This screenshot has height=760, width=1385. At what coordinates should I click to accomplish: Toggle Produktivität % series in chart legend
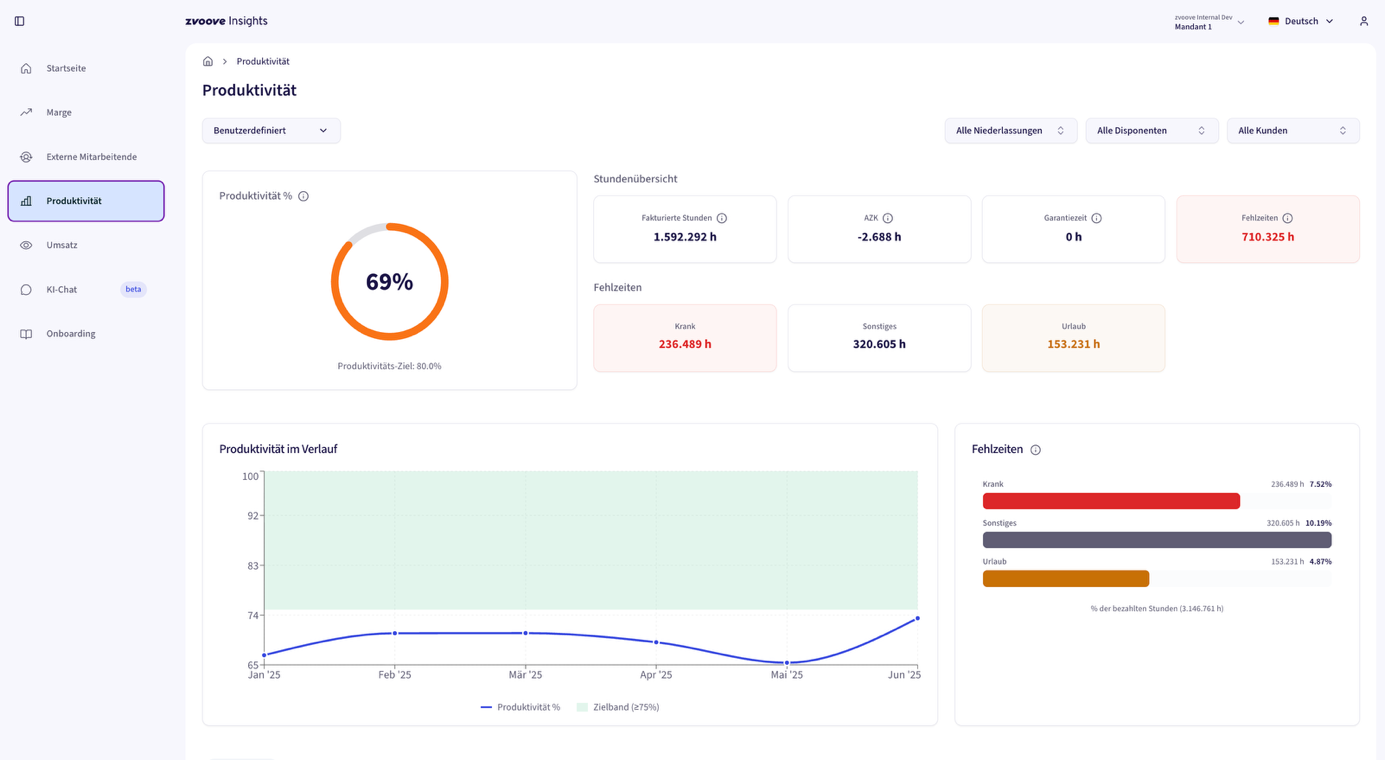[x=520, y=707]
